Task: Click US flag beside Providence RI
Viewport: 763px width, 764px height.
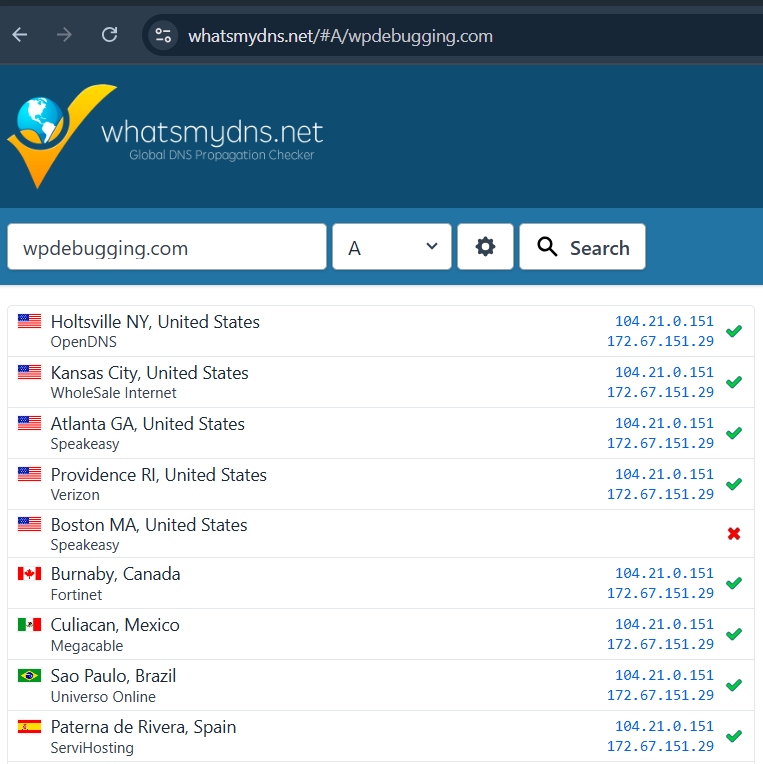Action: (29, 474)
